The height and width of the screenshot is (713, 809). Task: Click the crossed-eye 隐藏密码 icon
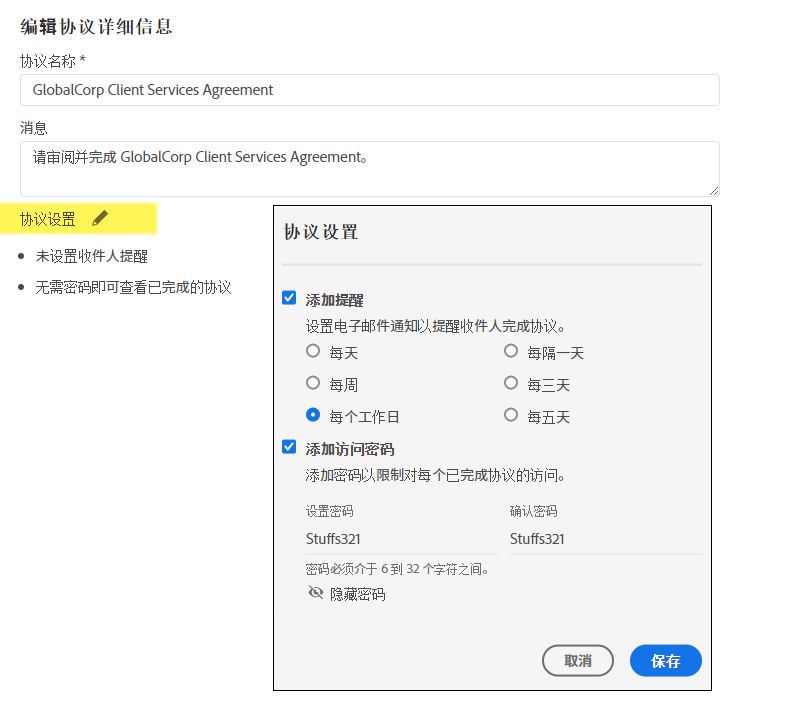[x=315, y=593]
